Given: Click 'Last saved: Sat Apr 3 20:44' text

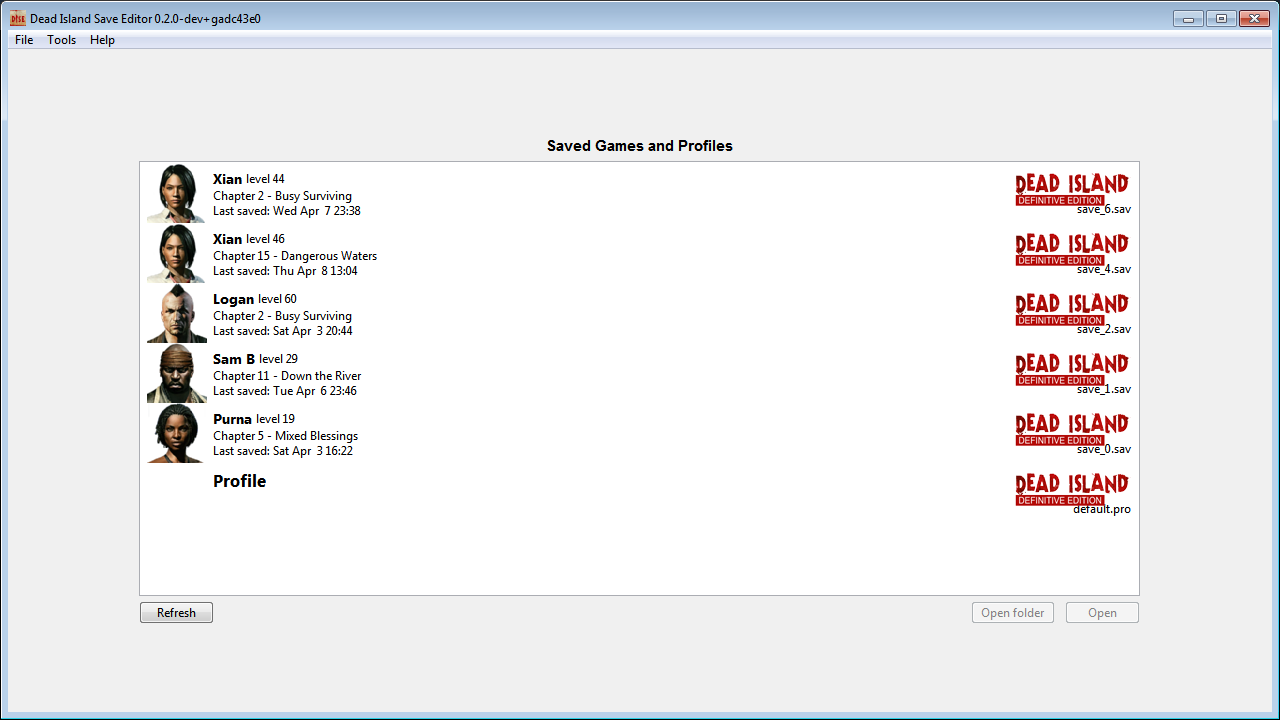Looking at the screenshot, I should coord(283,331).
